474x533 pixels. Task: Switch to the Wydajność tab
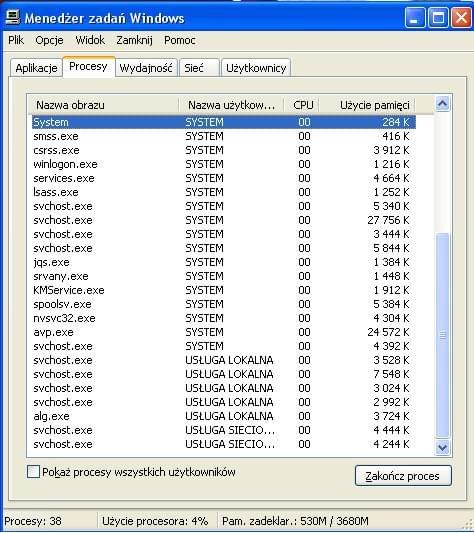coord(146,68)
